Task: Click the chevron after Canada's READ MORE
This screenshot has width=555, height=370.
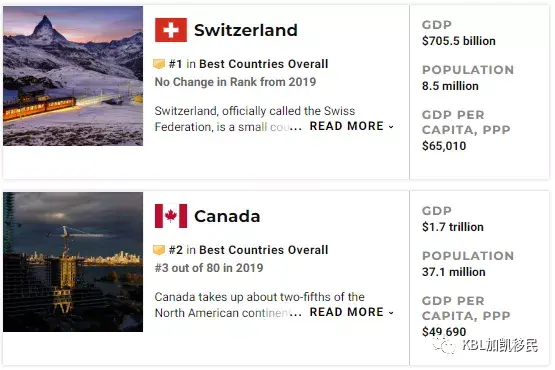Action: coord(391,313)
